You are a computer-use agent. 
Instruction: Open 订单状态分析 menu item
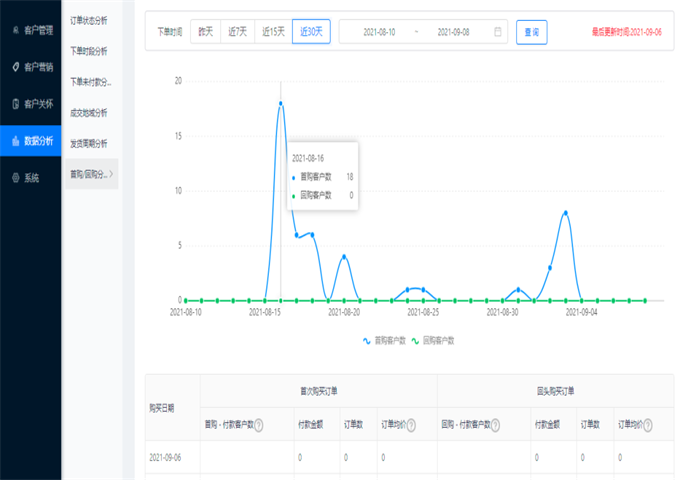coord(89,20)
